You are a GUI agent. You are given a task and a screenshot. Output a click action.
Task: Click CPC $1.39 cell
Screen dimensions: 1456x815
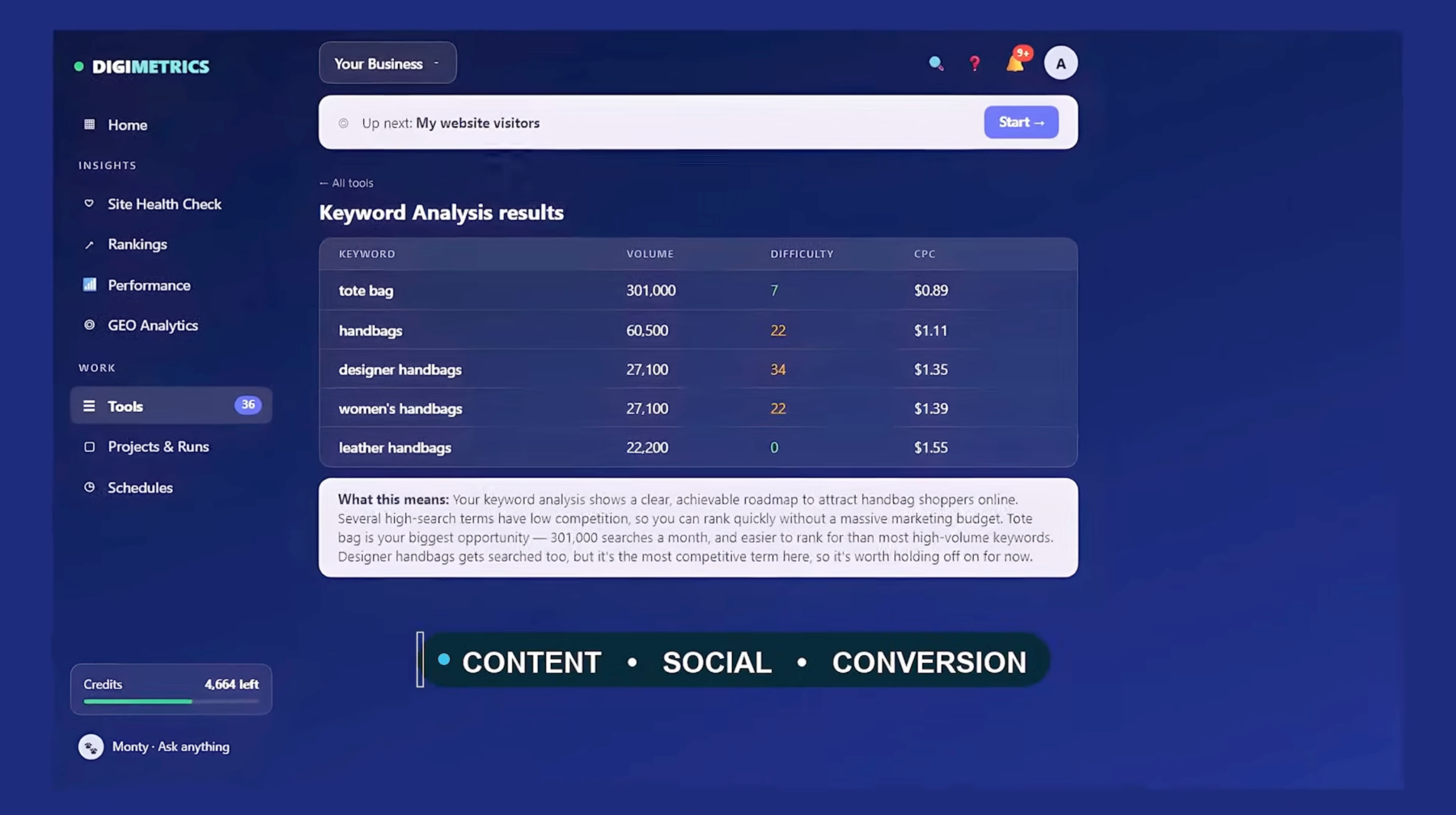point(931,408)
